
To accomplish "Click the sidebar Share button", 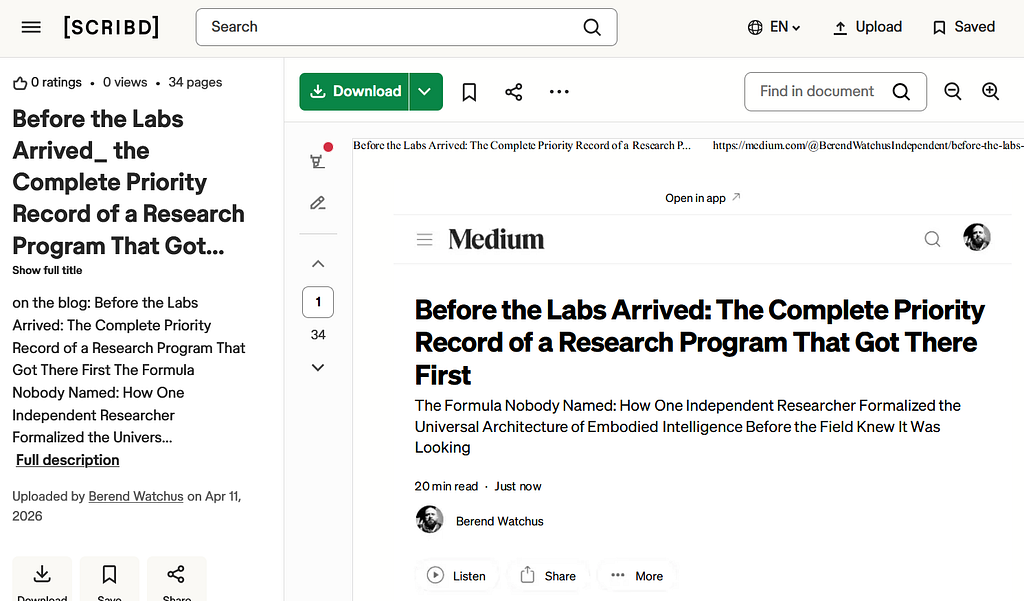I will 176,579.
